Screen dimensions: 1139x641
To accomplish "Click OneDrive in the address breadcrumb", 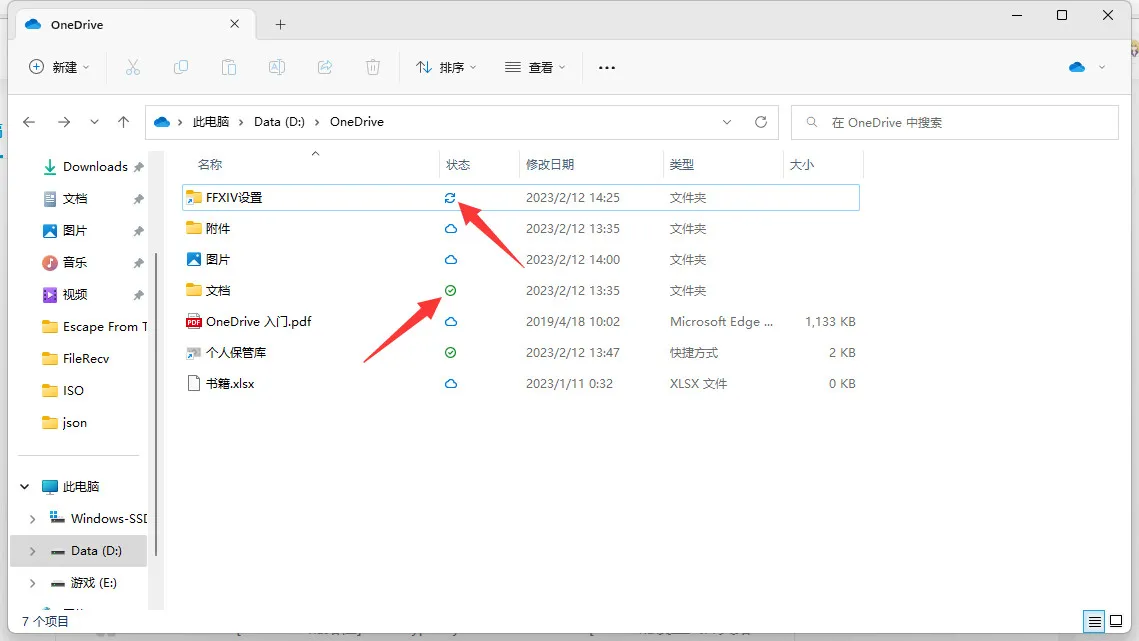I will (357, 122).
